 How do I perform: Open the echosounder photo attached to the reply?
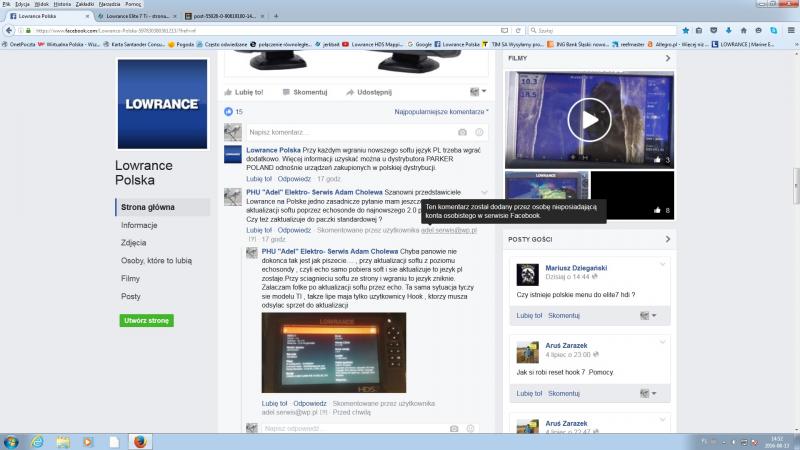333,354
